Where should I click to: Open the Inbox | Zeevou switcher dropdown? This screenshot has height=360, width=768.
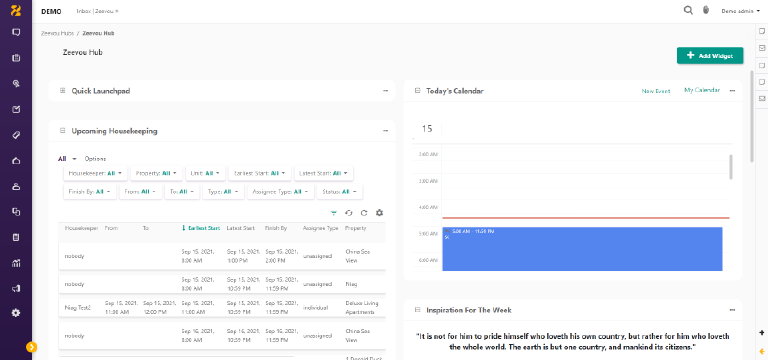click(x=97, y=11)
